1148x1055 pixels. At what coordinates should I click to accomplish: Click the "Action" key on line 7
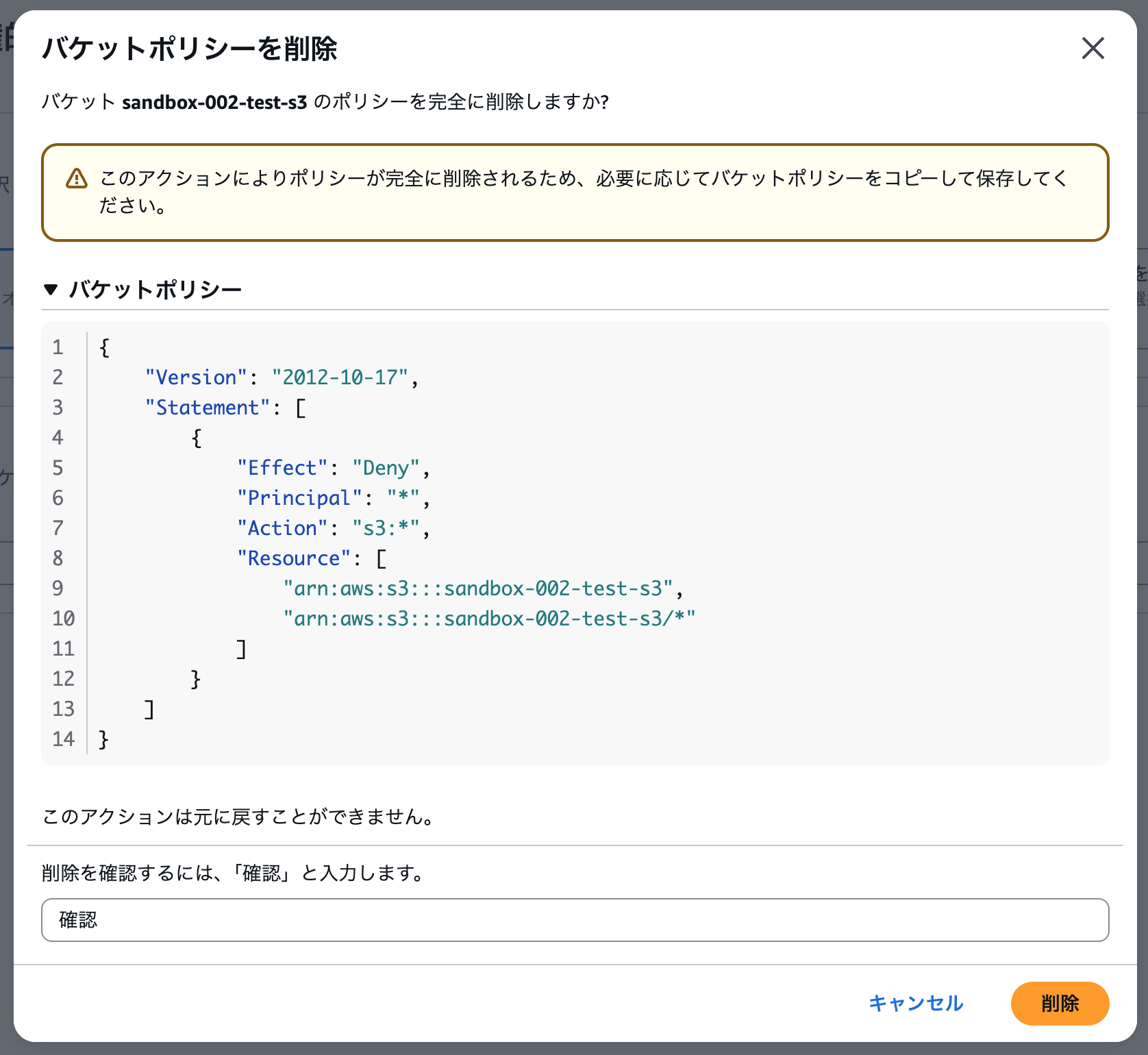(x=282, y=528)
